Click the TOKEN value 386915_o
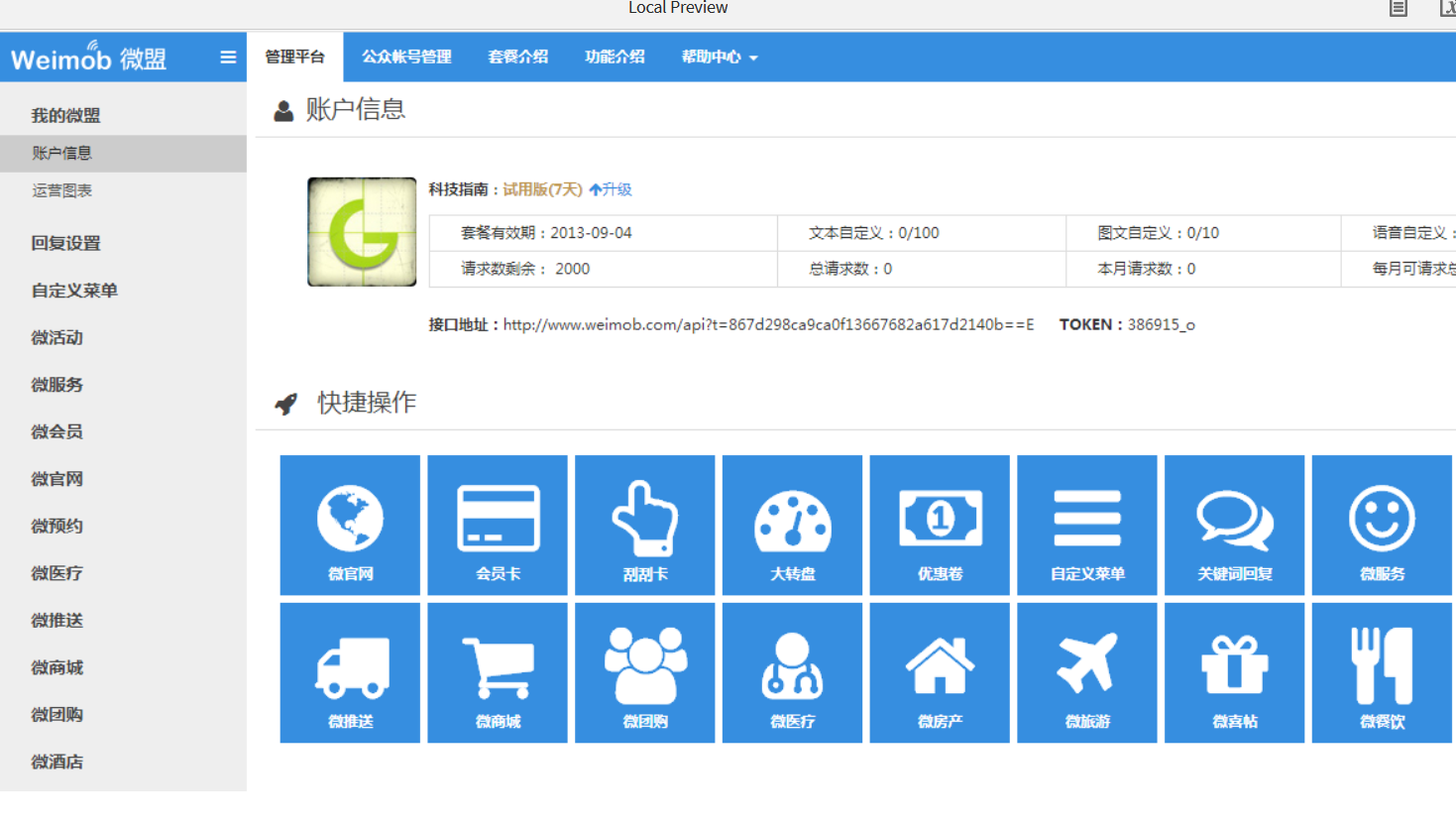The image size is (1456, 833). 1161,324
